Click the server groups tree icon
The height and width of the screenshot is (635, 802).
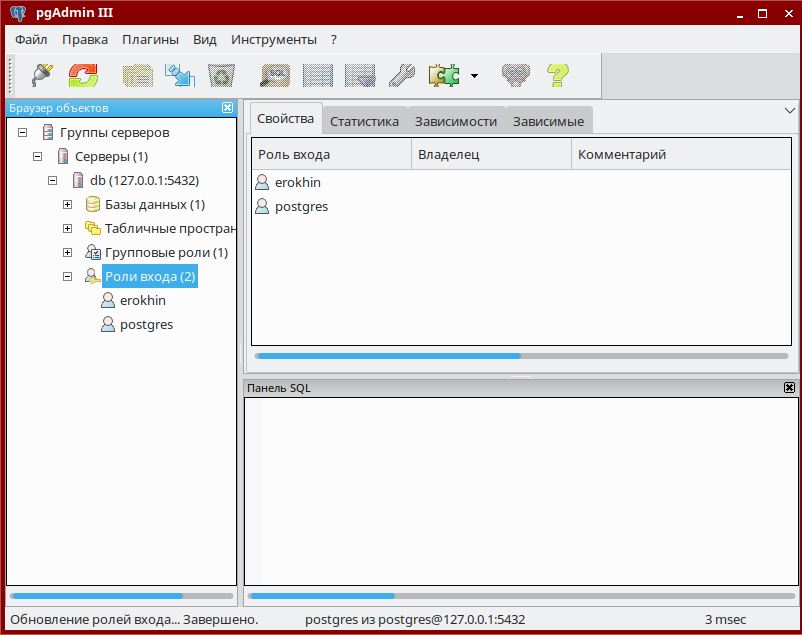click(x=48, y=133)
